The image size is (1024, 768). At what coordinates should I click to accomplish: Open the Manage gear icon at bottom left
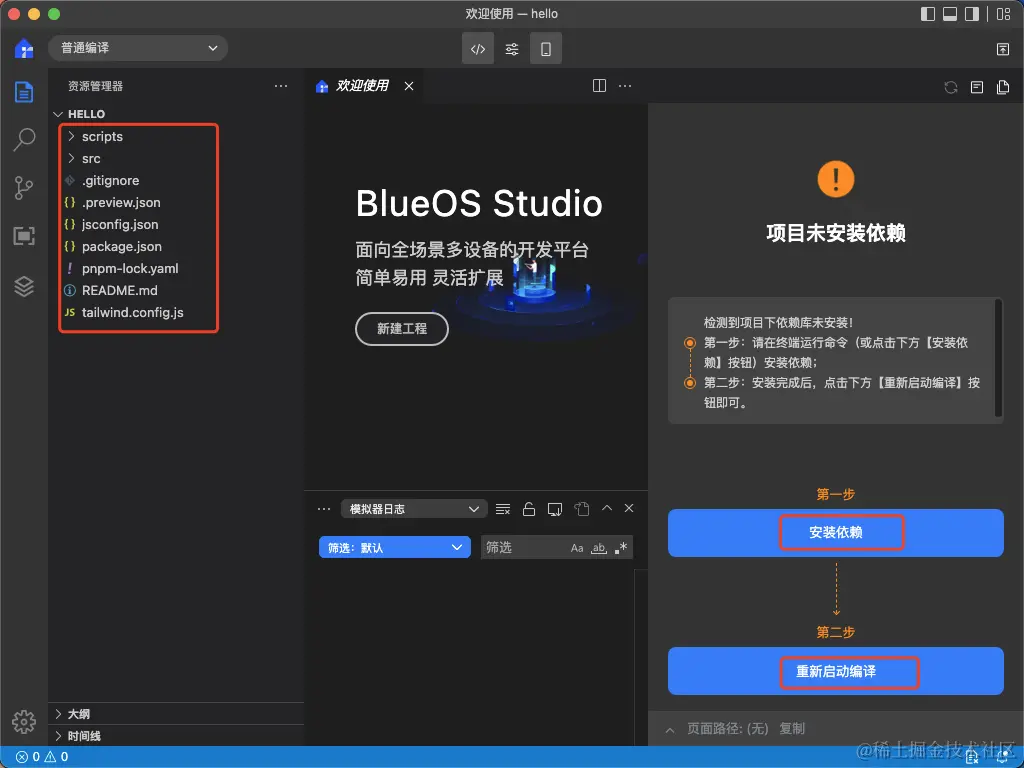[x=24, y=721]
